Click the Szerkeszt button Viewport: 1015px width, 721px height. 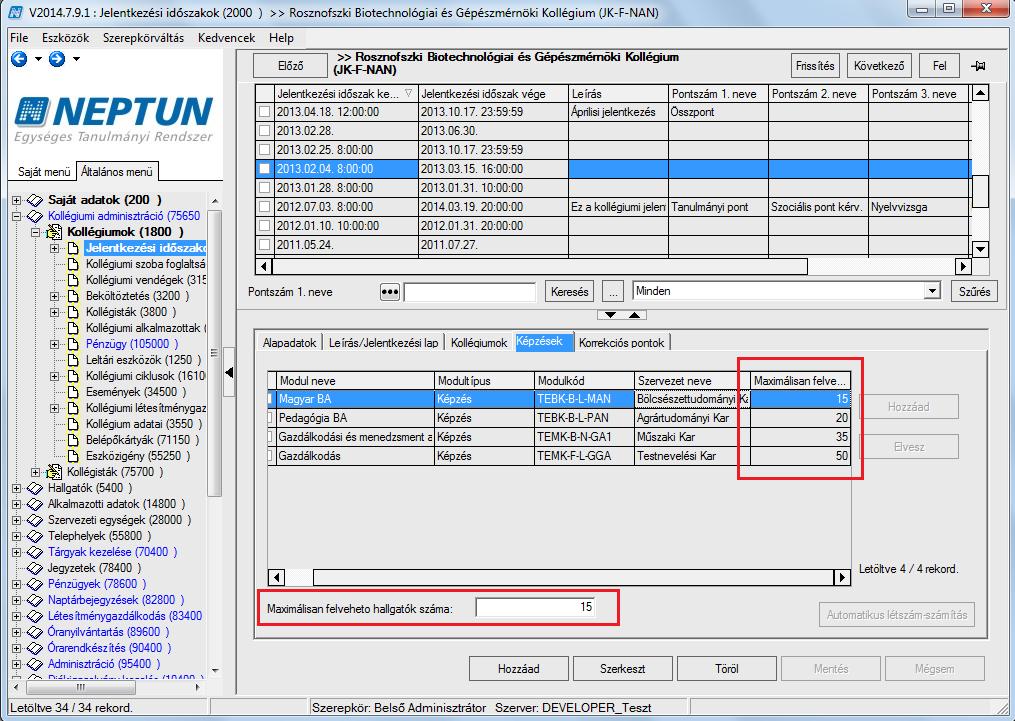[x=622, y=669]
